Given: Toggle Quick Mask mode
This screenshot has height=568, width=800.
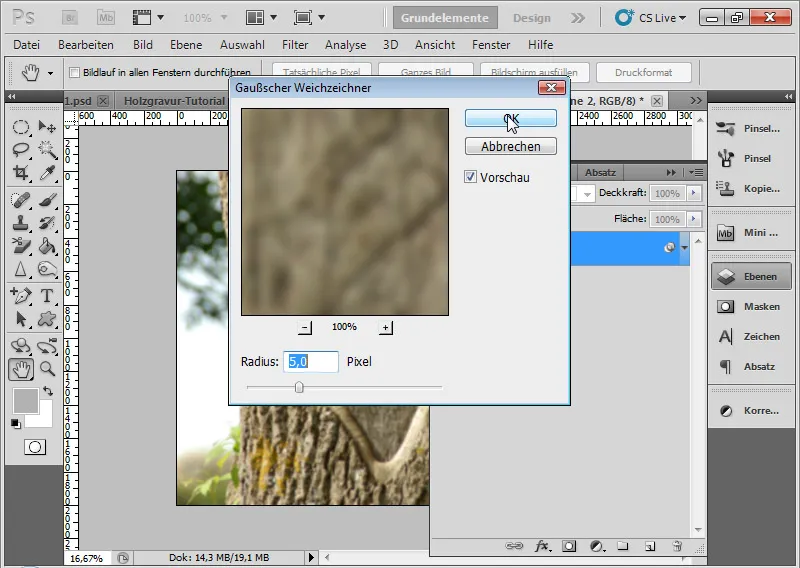Looking at the screenshot, I should coord(35,447).
